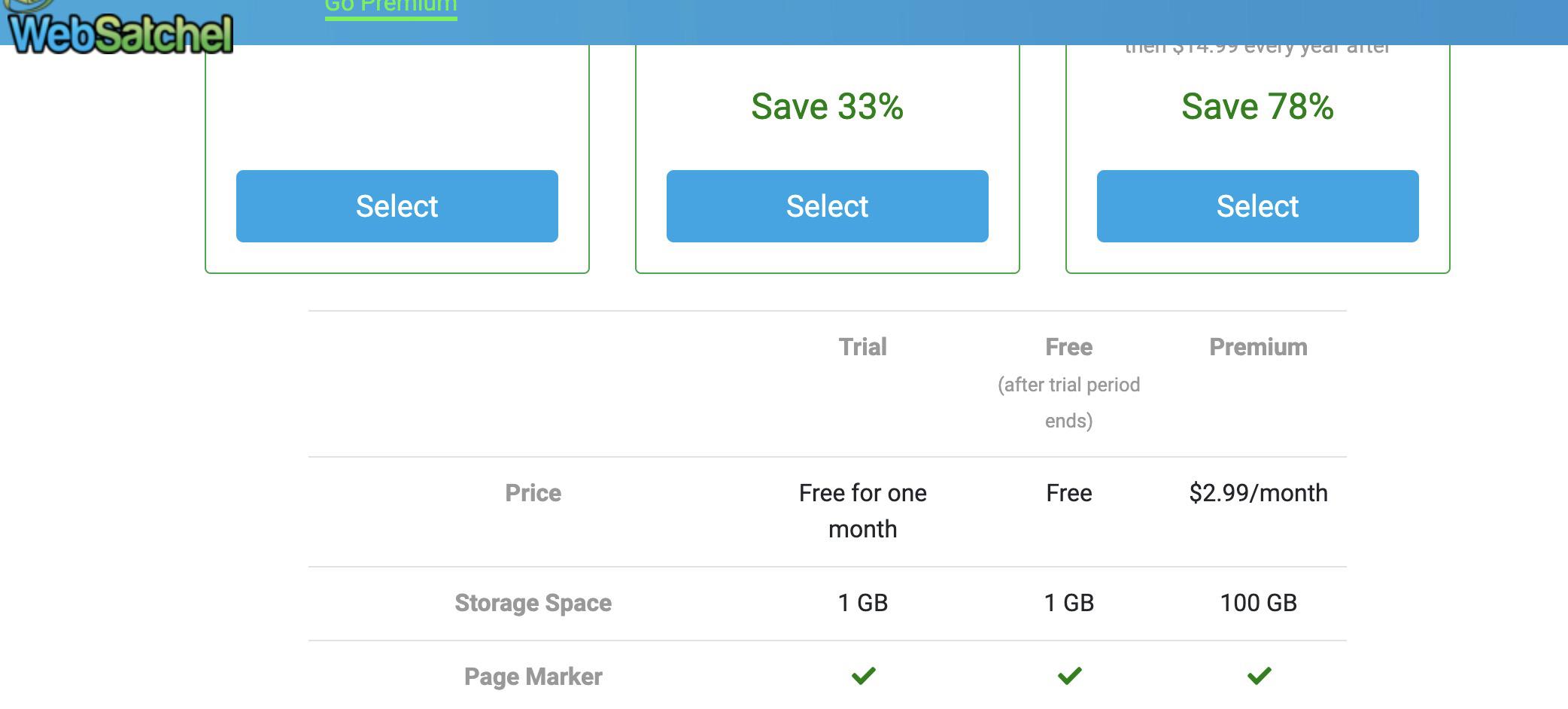Click the Price row label
1568x709 pixels.
pyautogui.click(x=533, y=493)
